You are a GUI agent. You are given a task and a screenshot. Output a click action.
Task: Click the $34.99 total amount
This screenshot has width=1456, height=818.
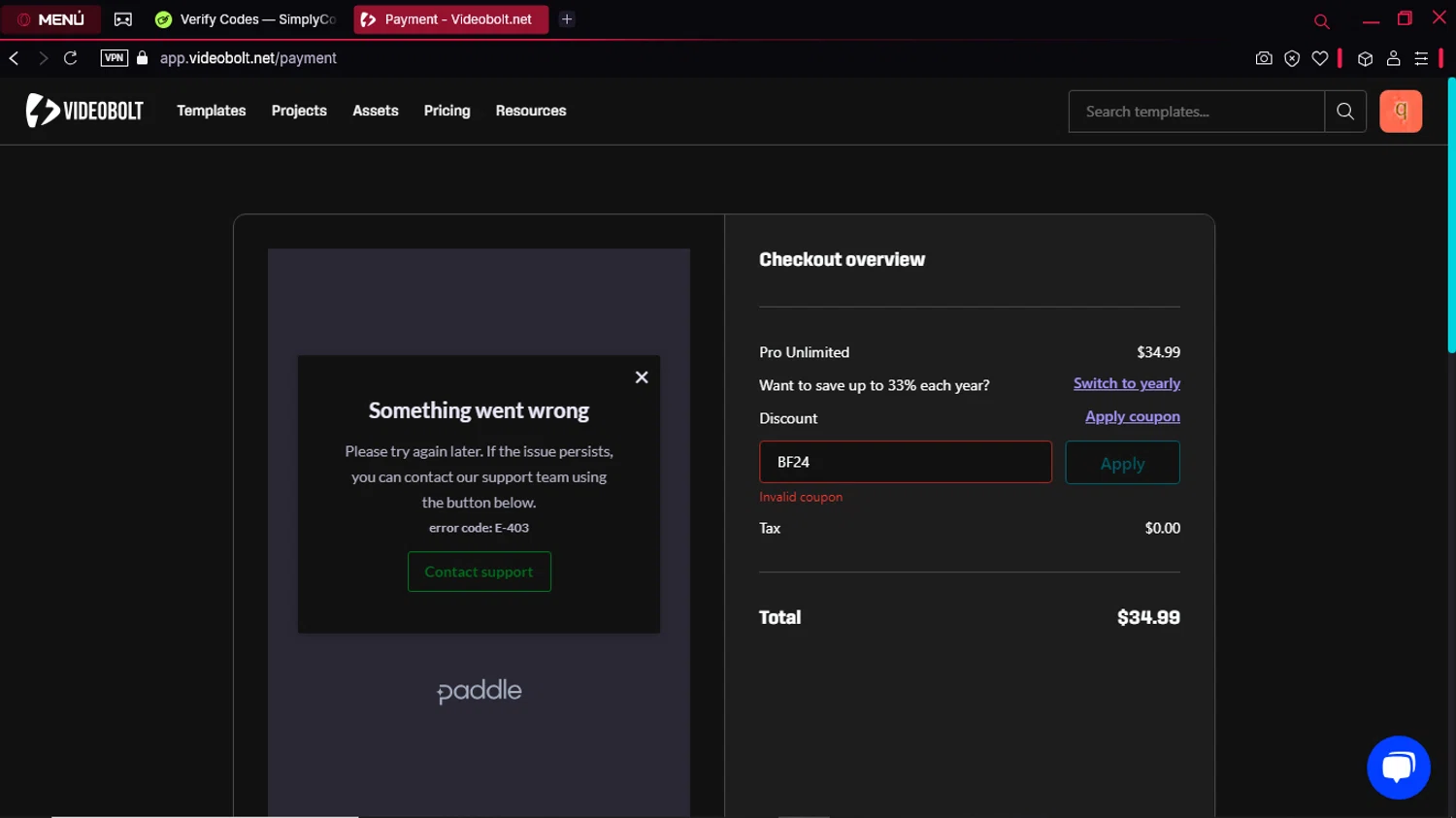click(x=1148, y=618)
